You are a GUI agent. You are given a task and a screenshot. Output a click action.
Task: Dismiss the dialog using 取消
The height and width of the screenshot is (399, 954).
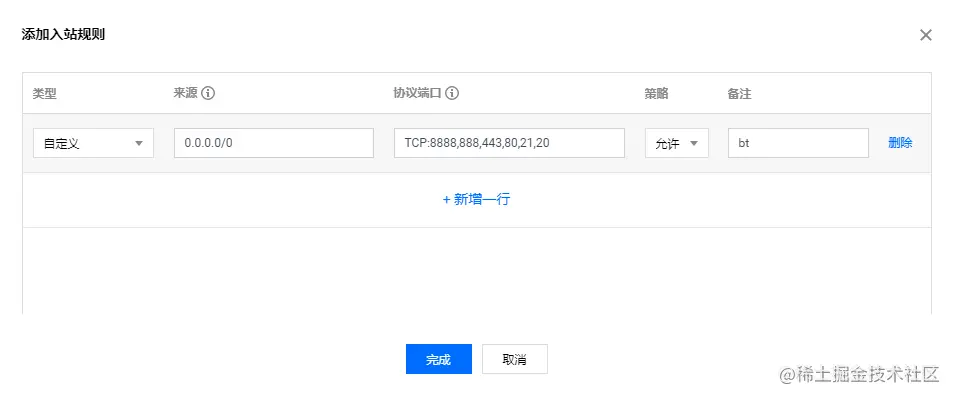(x=515, y=359)
